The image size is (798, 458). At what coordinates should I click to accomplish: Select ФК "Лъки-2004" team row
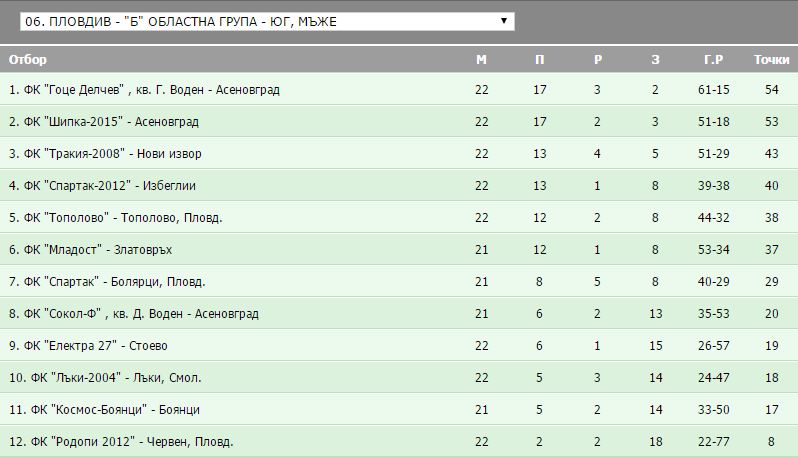click(x=105, y=378)
